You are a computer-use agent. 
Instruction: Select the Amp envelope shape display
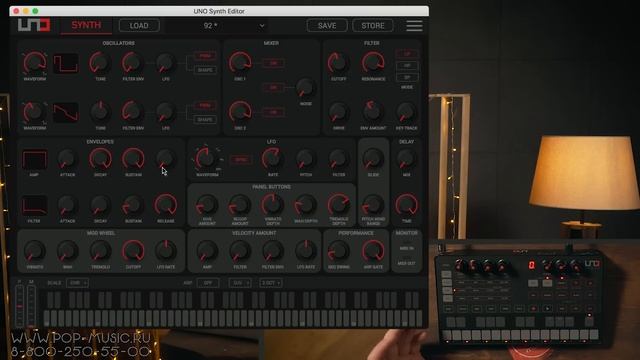(x=34, y=160)
